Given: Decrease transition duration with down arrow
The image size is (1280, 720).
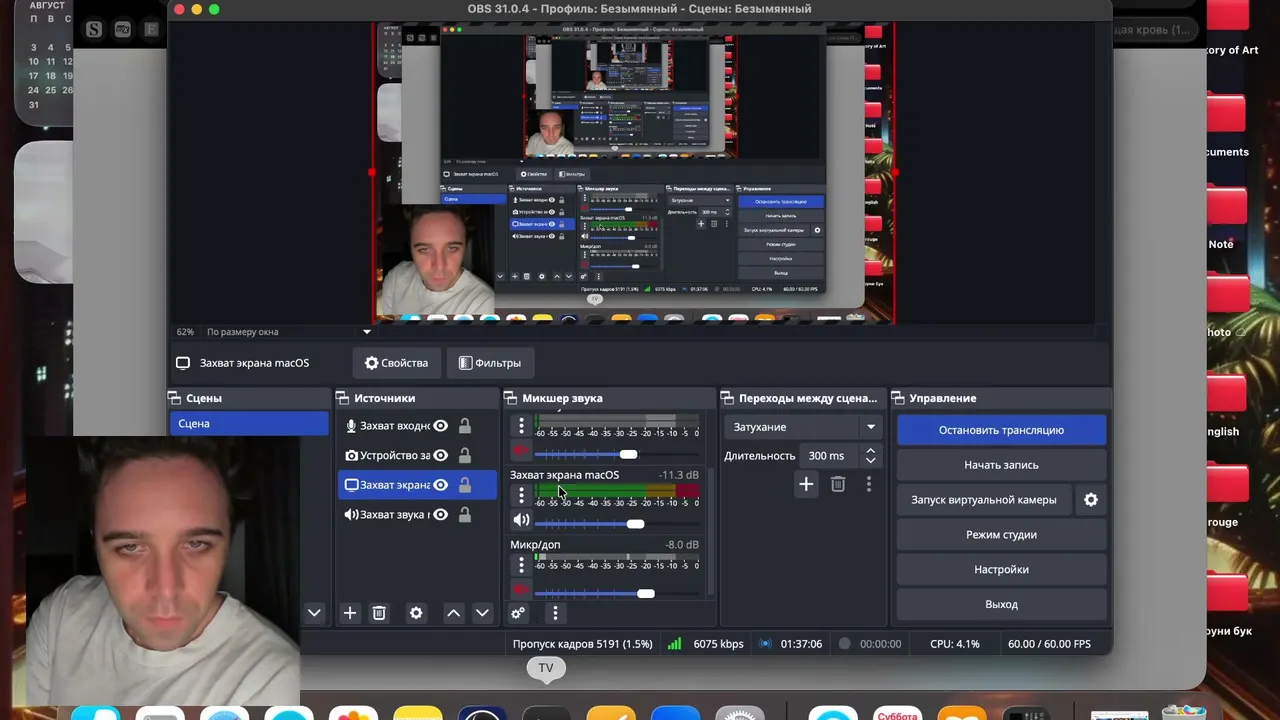Looking at the screenshot, I should pos(871,461).
